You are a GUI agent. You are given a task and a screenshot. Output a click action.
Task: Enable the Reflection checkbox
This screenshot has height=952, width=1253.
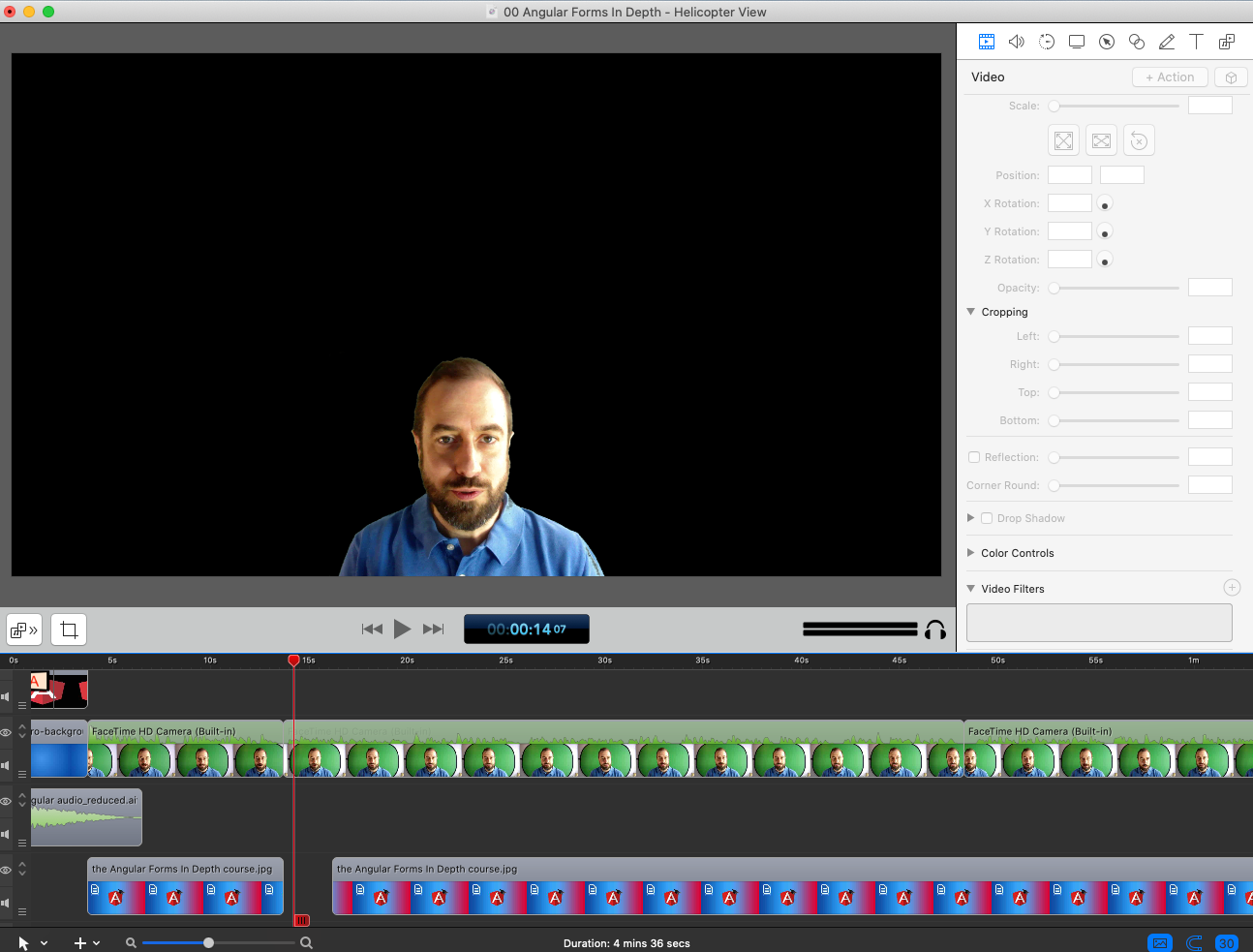(x=975, y=457)
